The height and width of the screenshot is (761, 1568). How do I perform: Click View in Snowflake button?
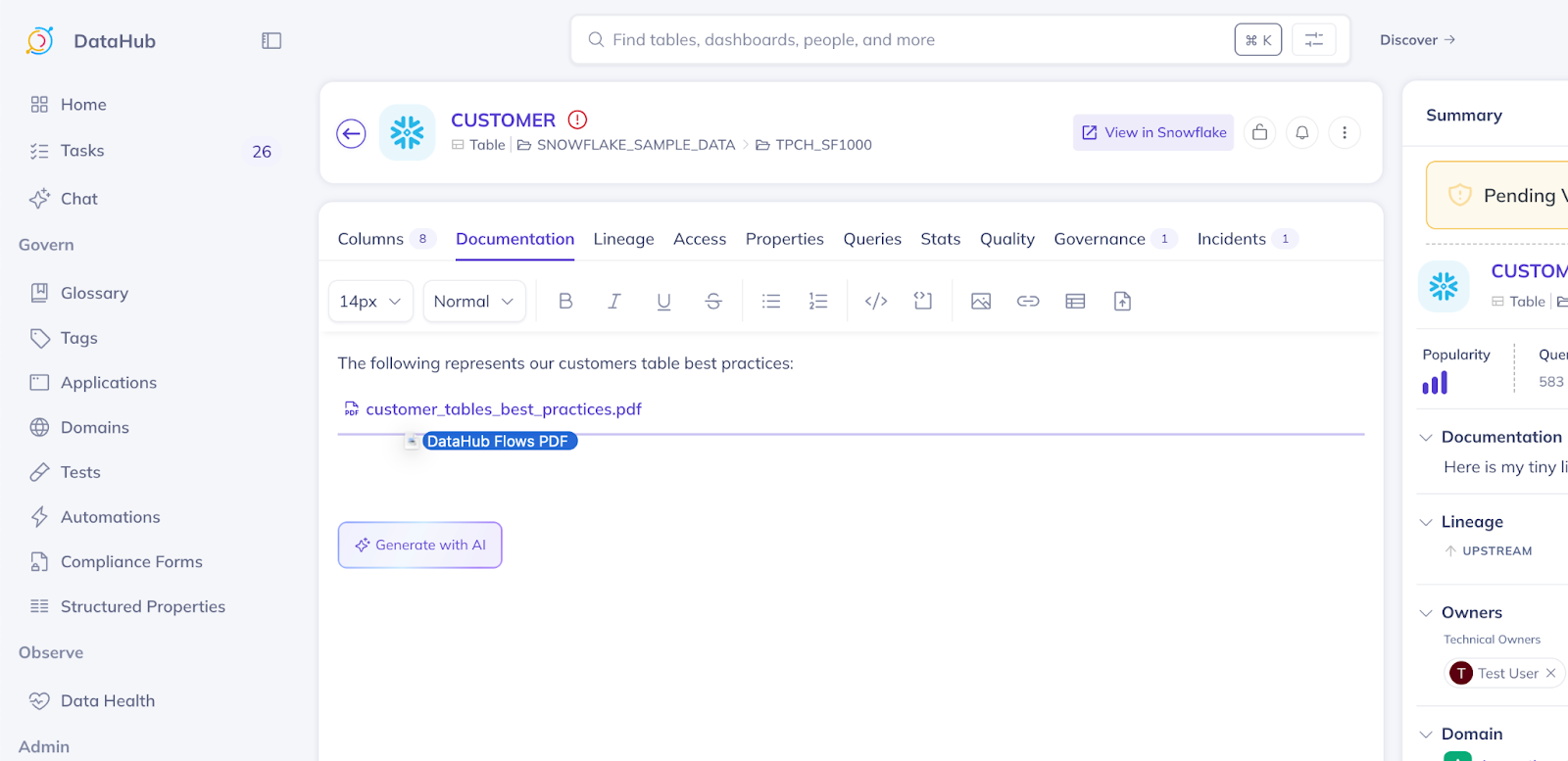1153,132
